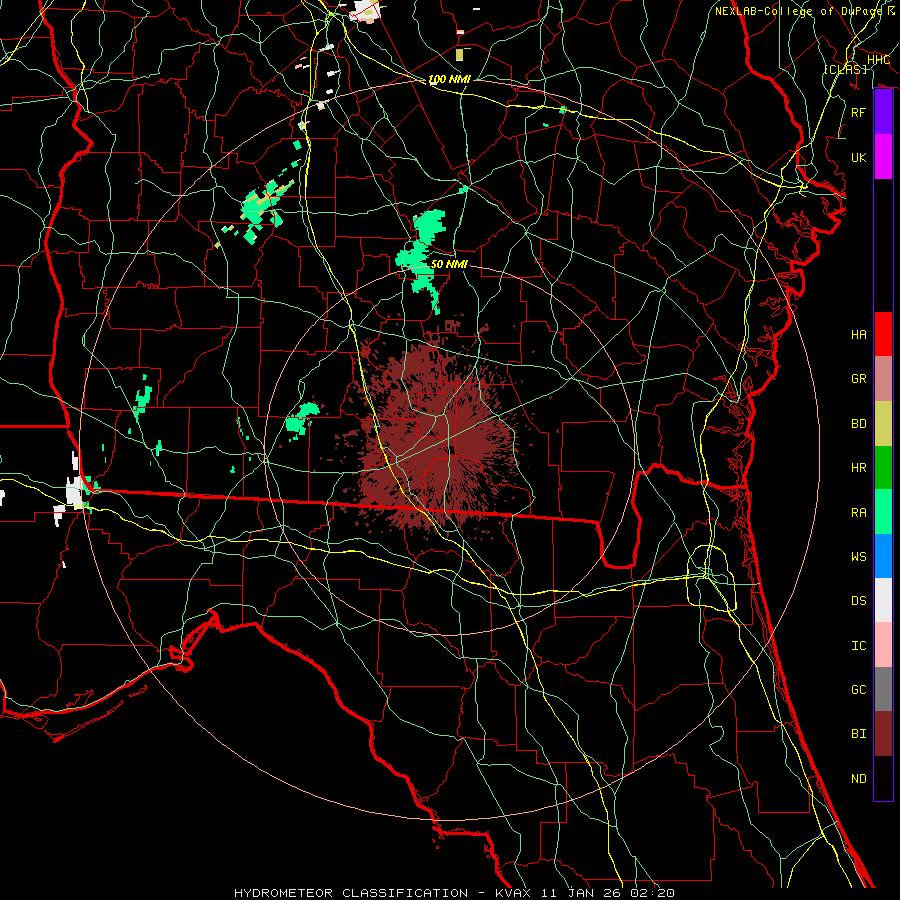This screenshot has height=900, width=900.
Task: Click the maroon BI legend color swatch
Action: (x=883, y=734)
